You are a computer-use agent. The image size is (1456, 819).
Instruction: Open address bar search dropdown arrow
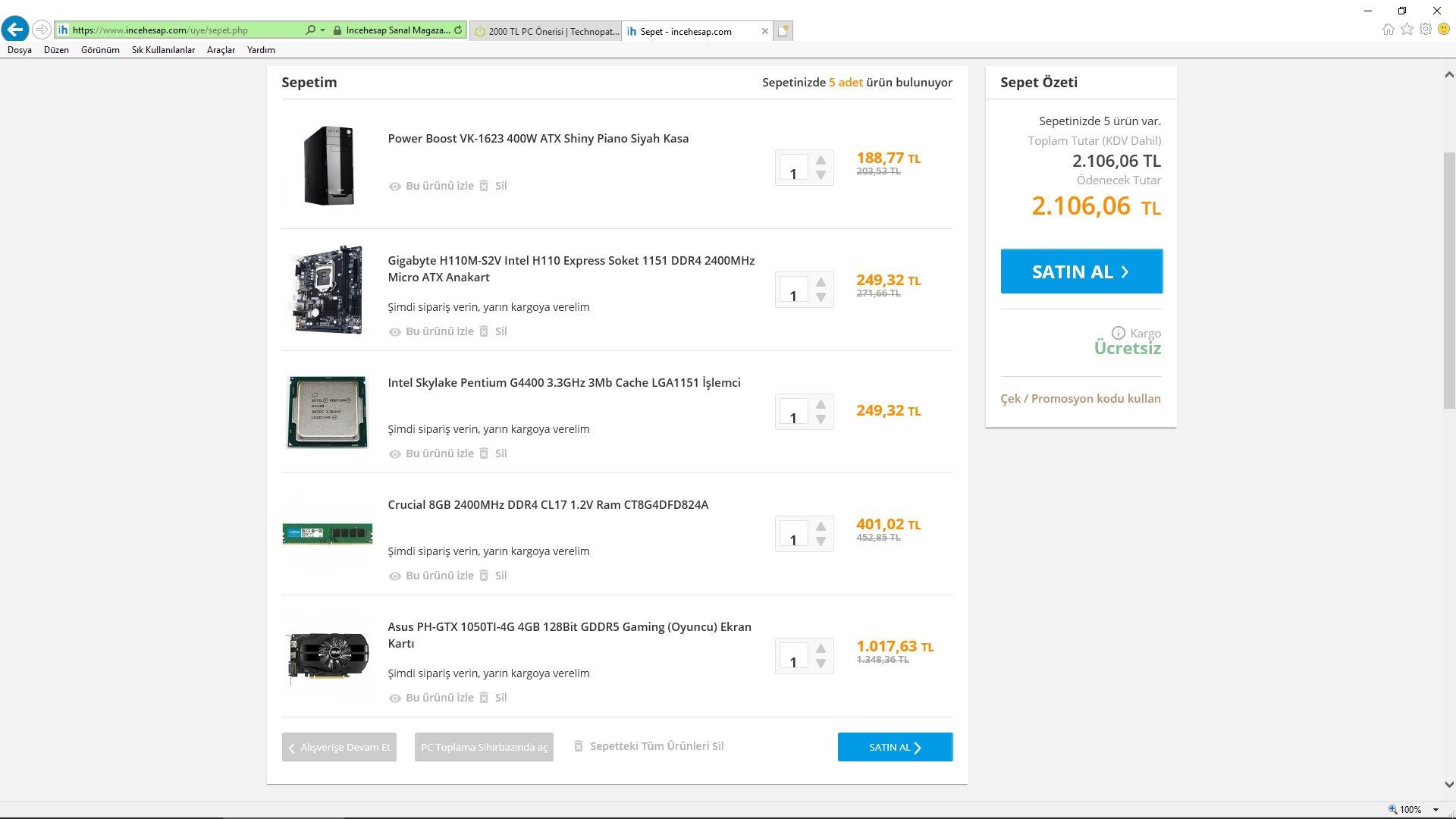coord(323,30)
